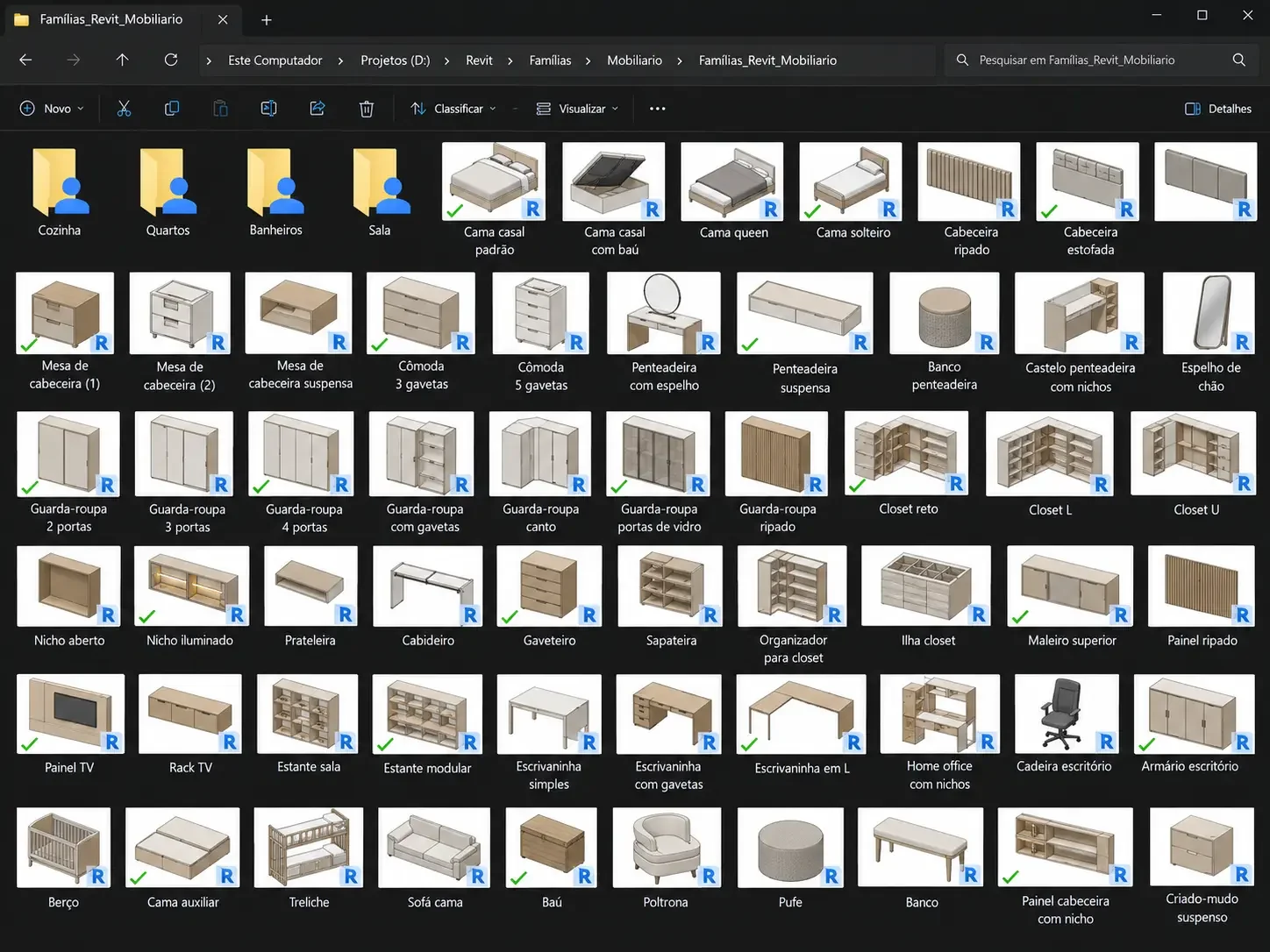Select the Berço file thumbnail
Viewport: 1270px width, 952px height.
(64, 848)
